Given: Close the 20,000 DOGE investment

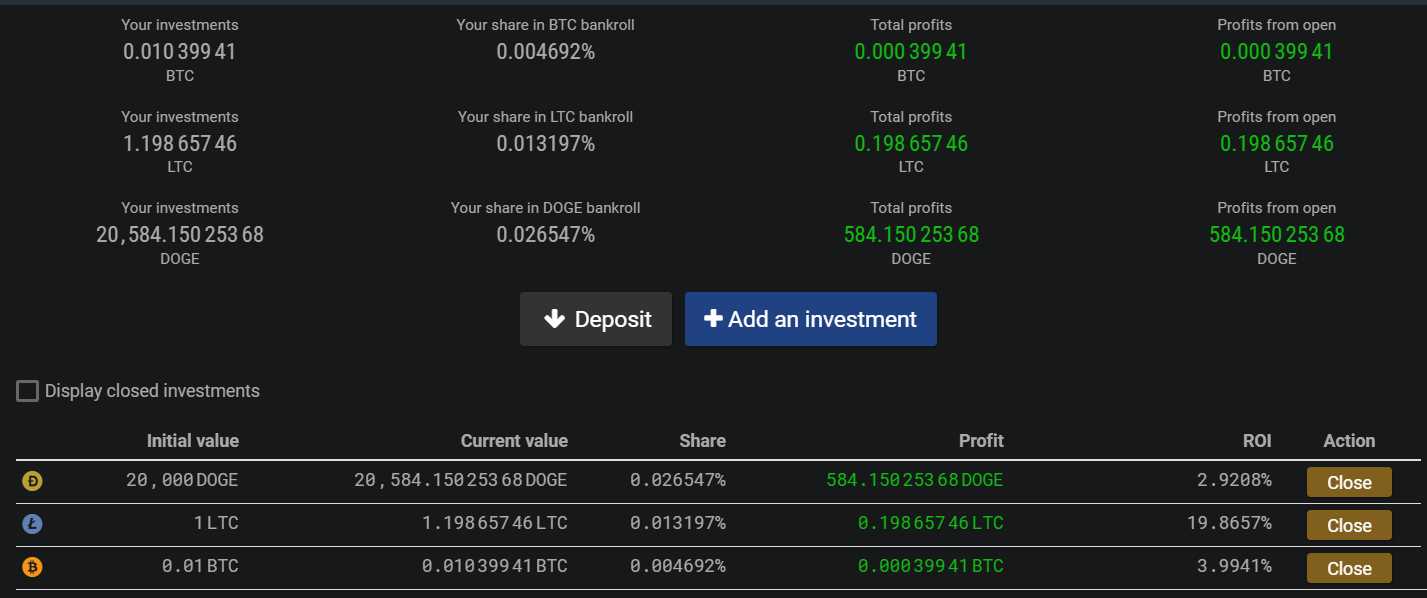Looking at the screenshot, I should (1349, 482).
